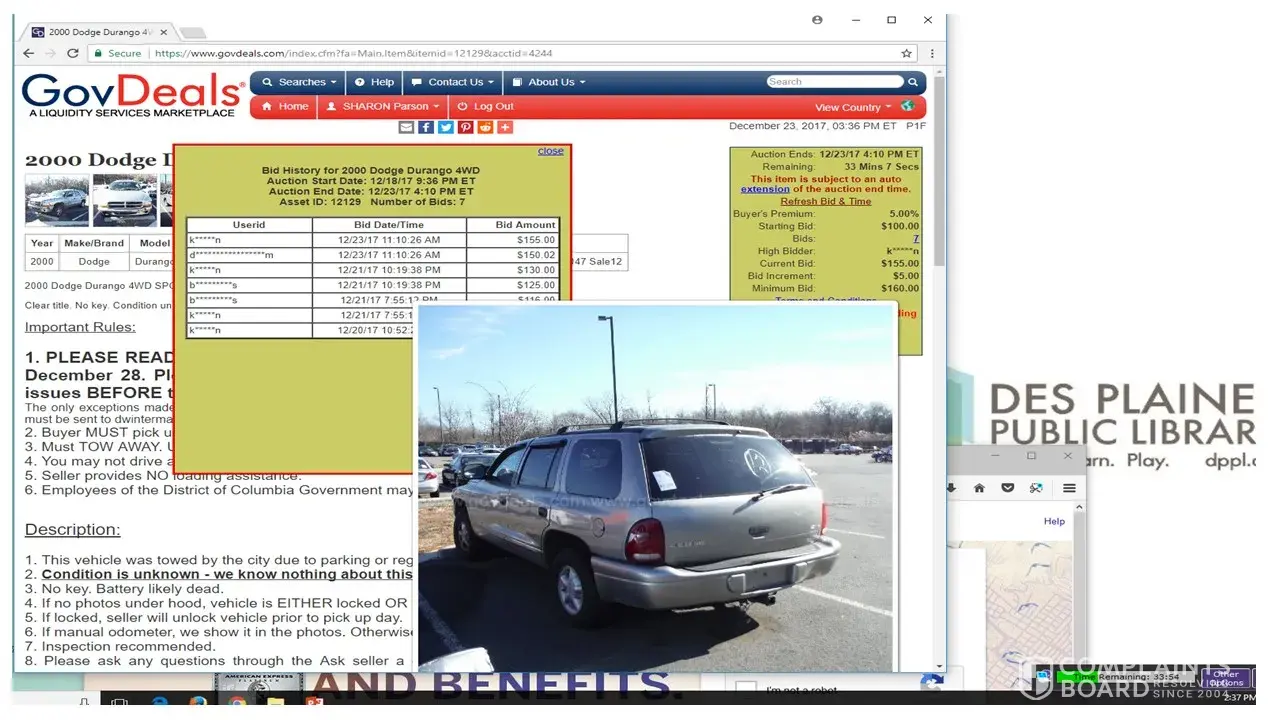Check the I'm not a robot box

pyautogui.click(x=746, y=689)
